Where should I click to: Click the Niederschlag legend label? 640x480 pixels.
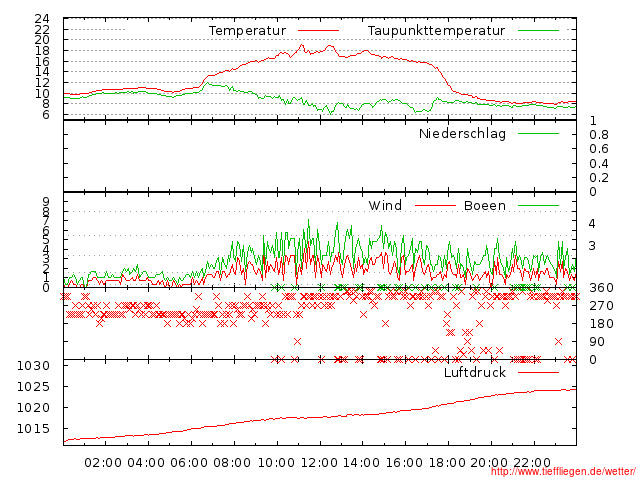coord(462,133)
